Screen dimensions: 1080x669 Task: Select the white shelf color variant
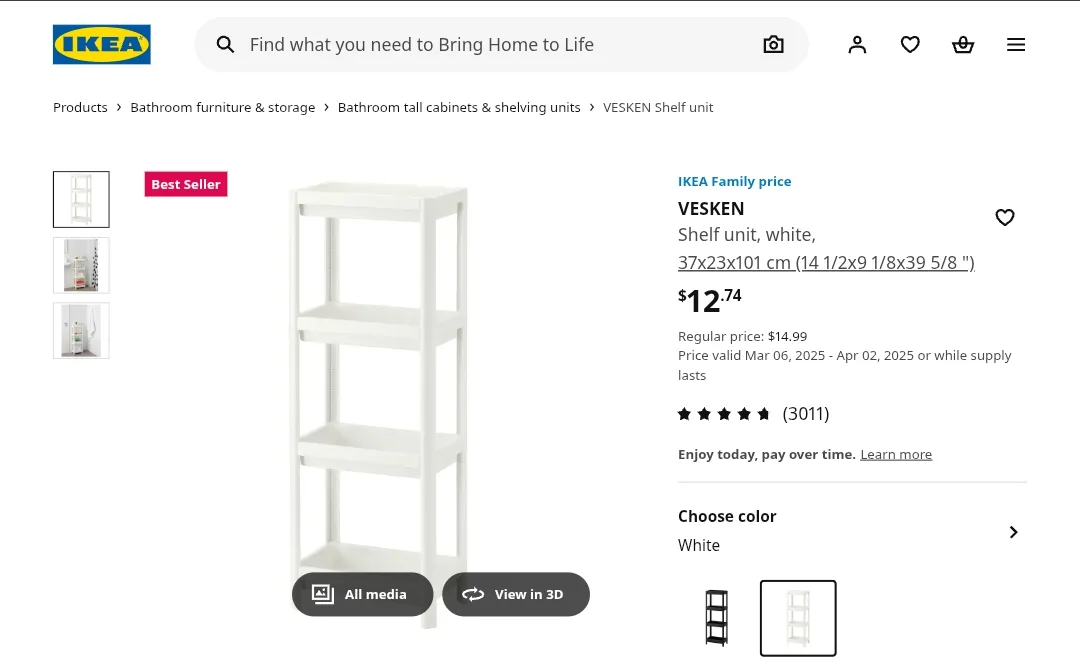point(798,618)
